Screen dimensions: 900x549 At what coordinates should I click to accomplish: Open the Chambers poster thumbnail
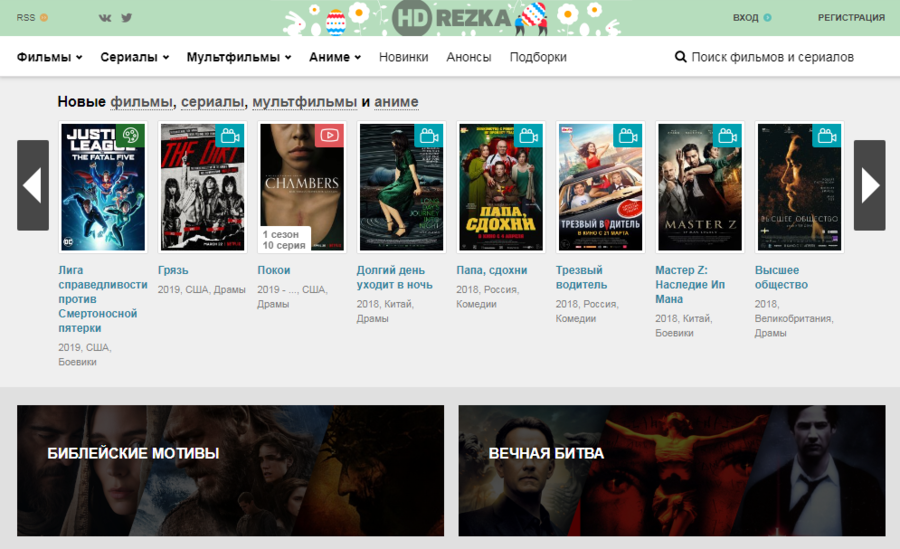302,187
